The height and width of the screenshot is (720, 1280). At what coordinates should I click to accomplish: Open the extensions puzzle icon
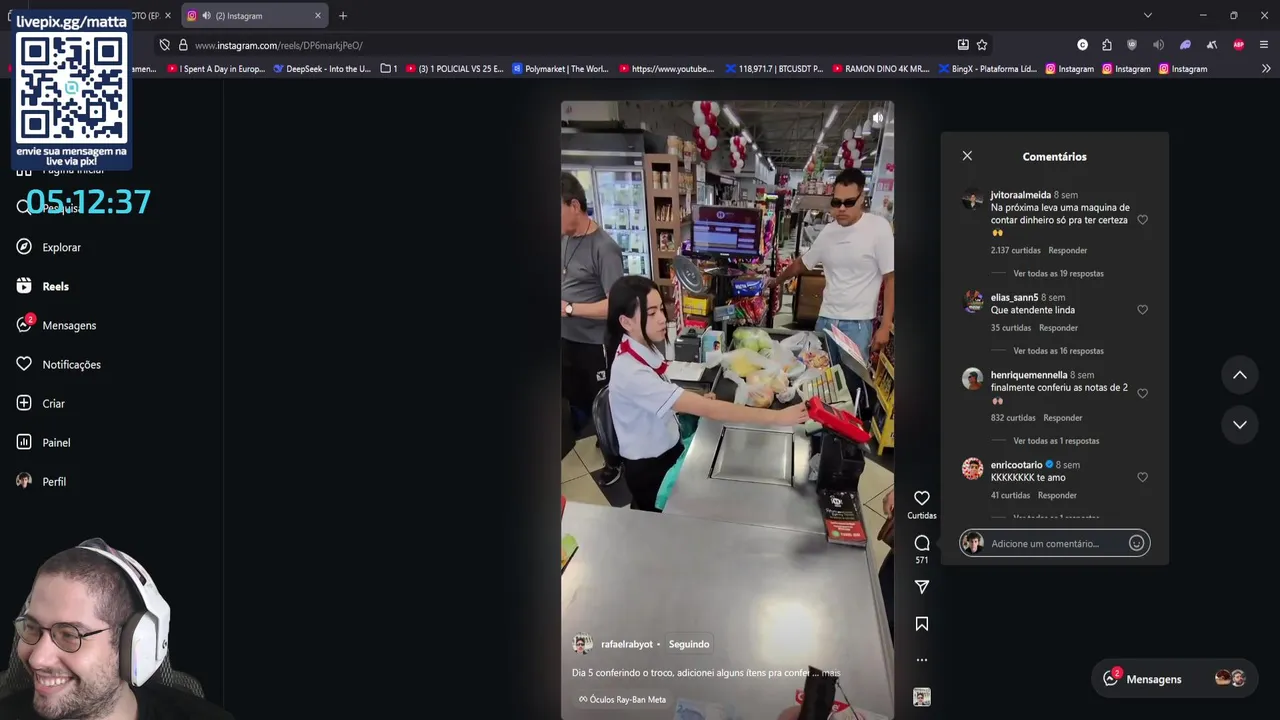(x=1107, y=45)
